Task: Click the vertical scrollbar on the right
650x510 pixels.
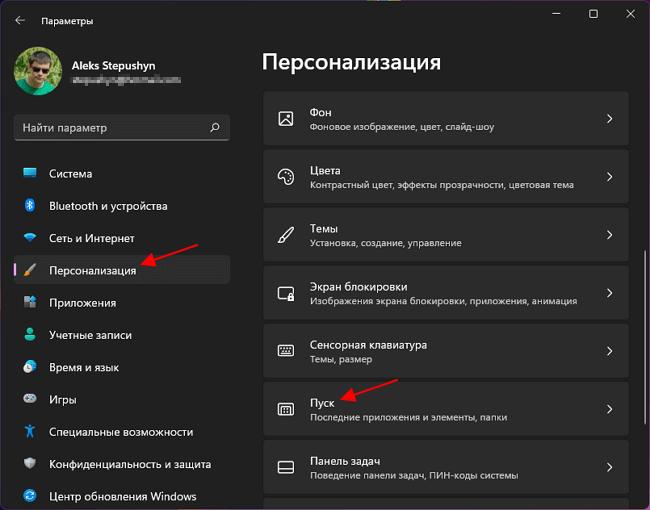Action: pyautogui.click(x=645, y=337)
